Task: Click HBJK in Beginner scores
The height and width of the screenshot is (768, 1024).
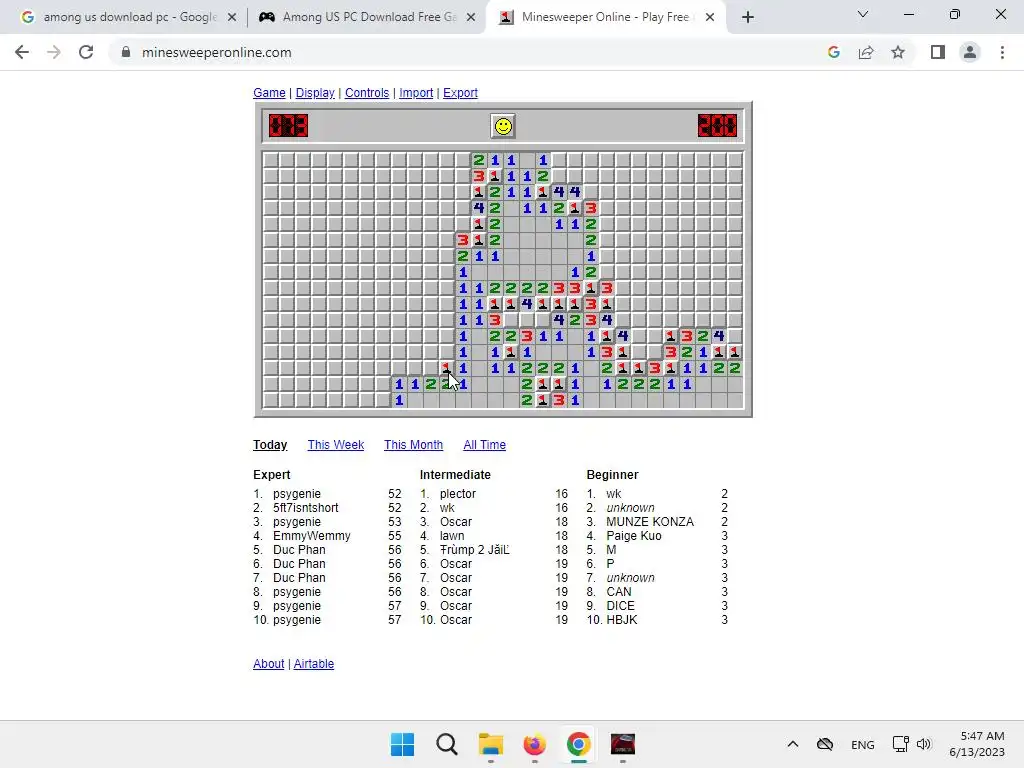Action: [622, 620]
